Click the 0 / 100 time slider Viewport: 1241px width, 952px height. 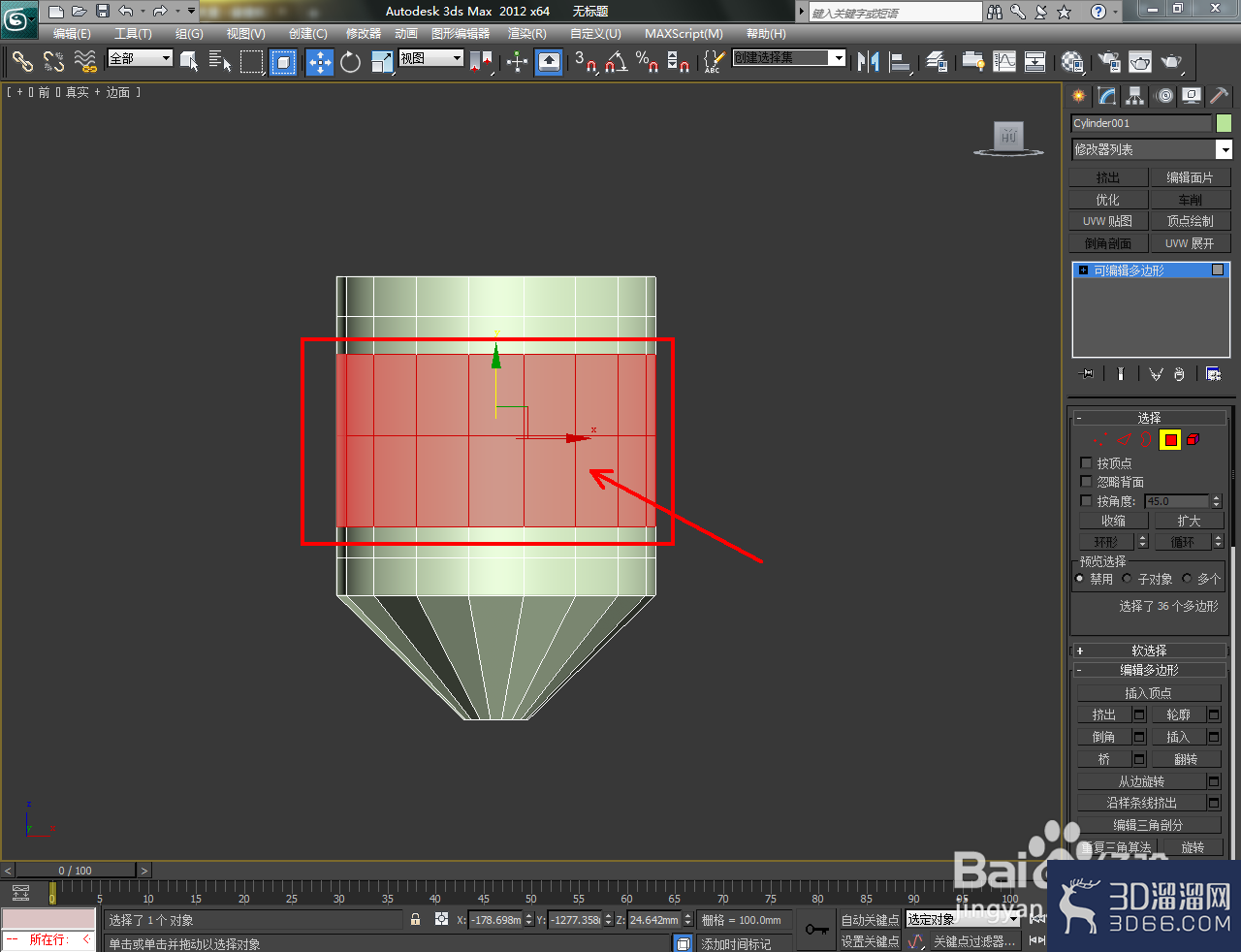(76, 871)
